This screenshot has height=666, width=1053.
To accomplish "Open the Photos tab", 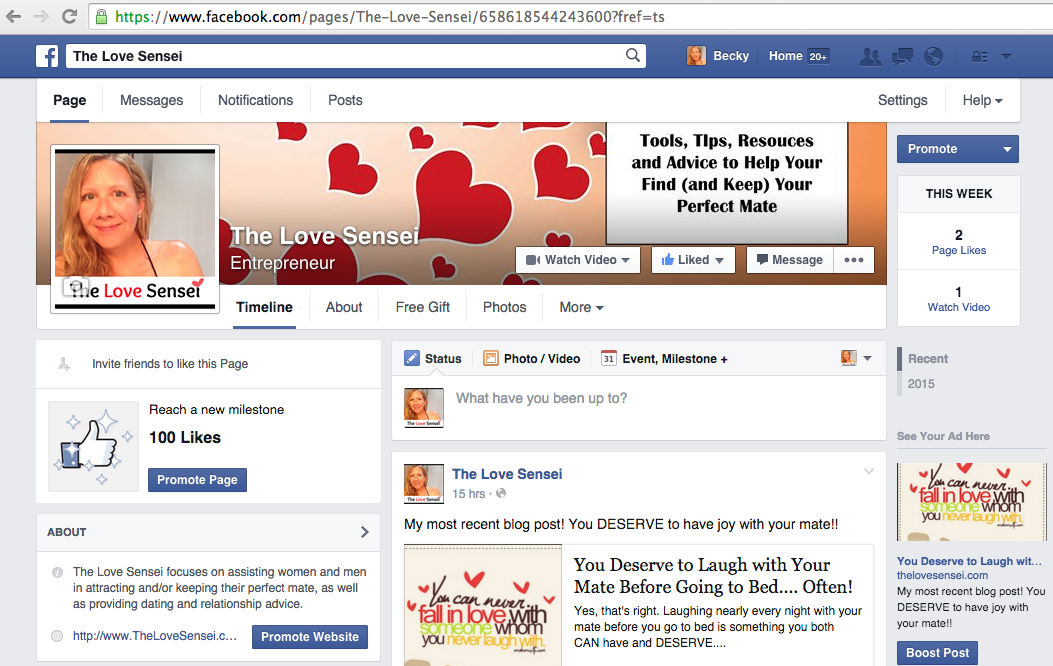I will [504, 307].
